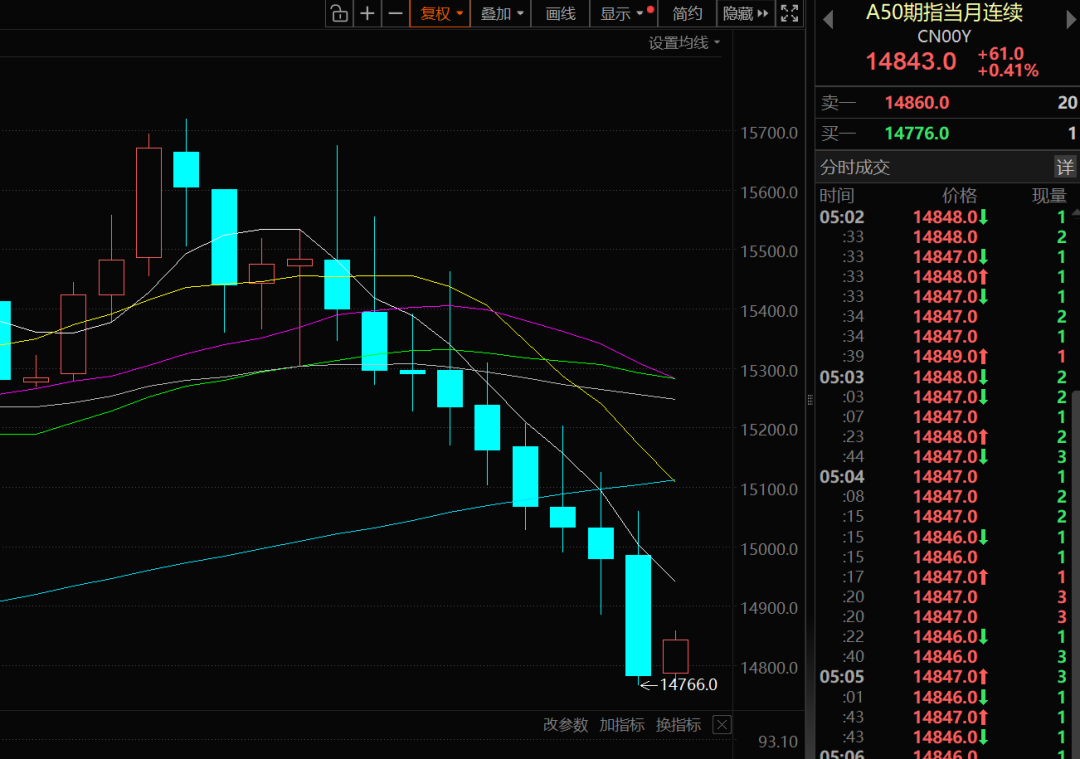Expand the 叠加 overlay dropdown

tap(502, 13)
